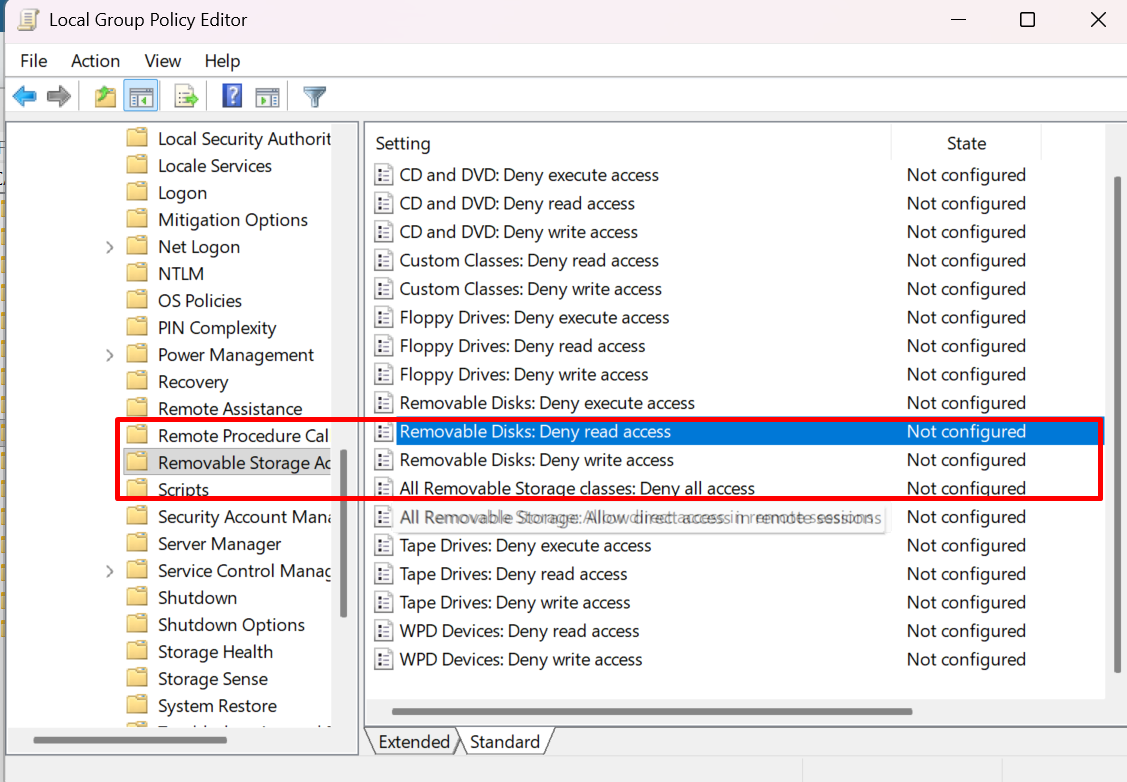This screenshot has width=1127, height=782.
Task: Click the Forward arrow toolbar icon
Action: [x=59, y=97]
